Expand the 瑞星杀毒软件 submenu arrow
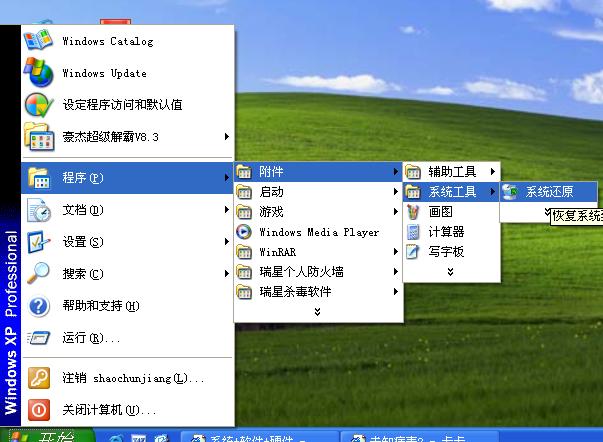 tap(396, 292)
